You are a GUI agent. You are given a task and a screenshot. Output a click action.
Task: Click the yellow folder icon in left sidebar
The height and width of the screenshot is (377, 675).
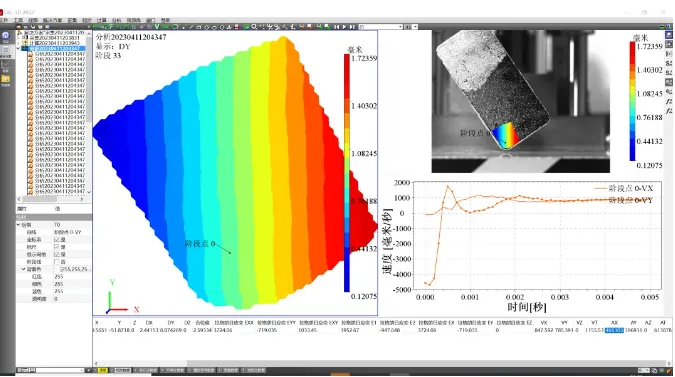[6, 80]
